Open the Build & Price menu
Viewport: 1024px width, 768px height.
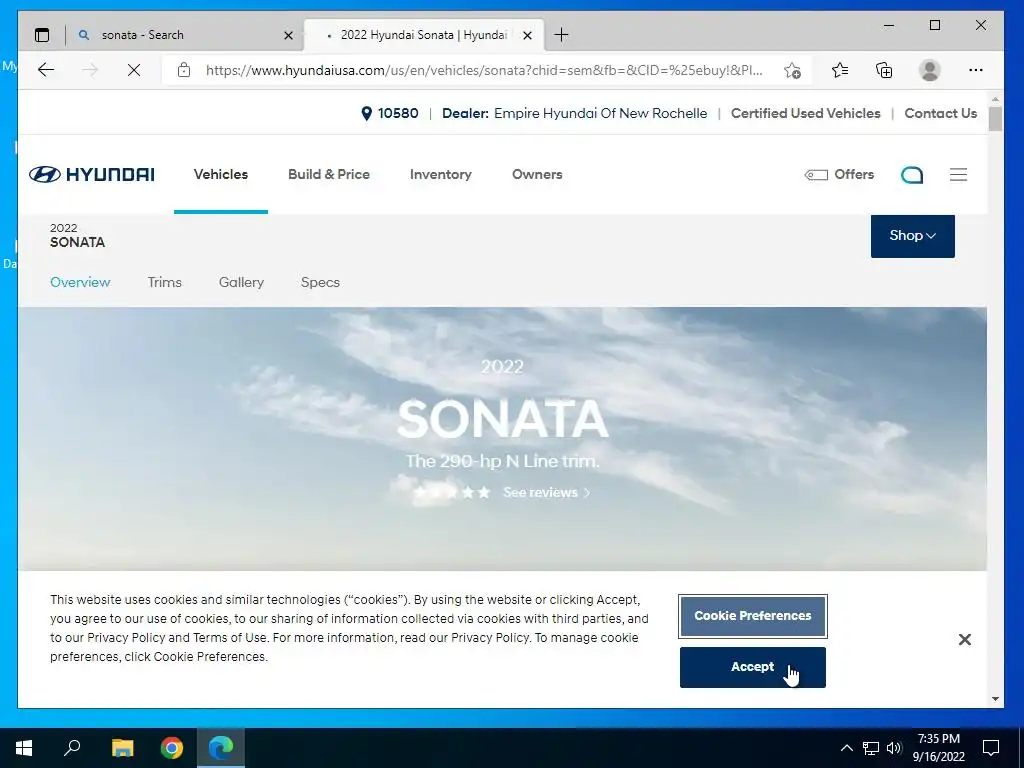pos(328,174)
